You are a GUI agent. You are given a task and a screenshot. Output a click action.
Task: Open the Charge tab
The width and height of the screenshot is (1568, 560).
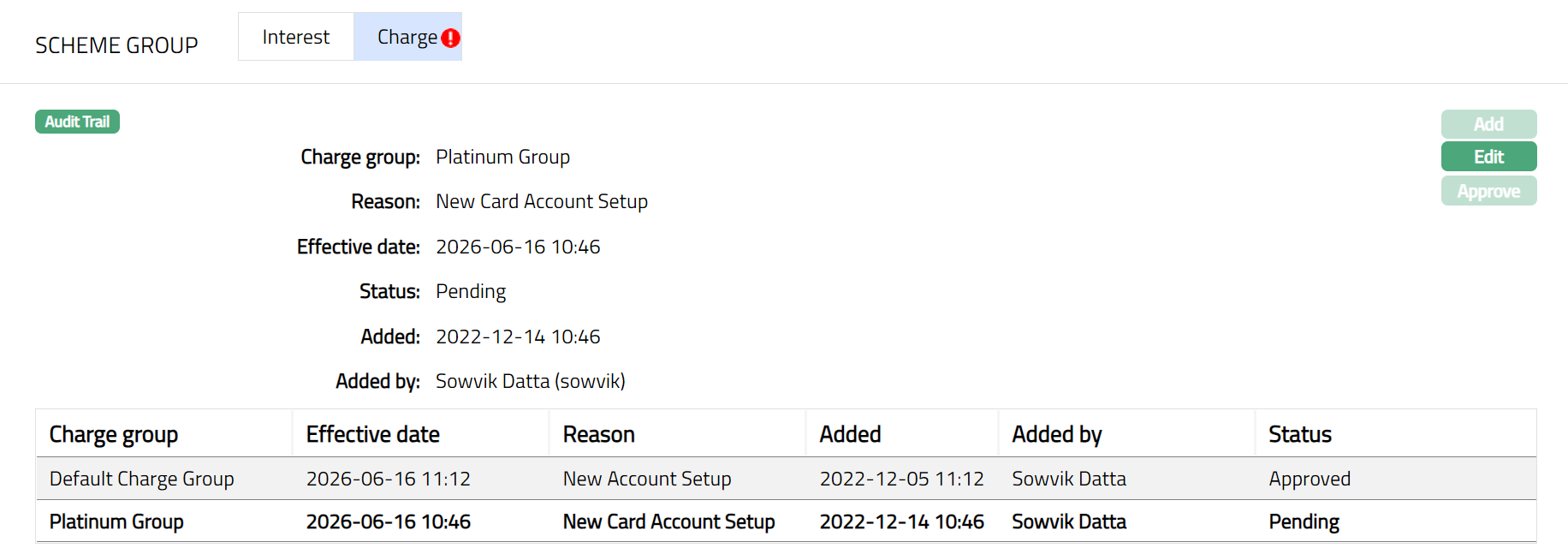(x=407, y=37)
